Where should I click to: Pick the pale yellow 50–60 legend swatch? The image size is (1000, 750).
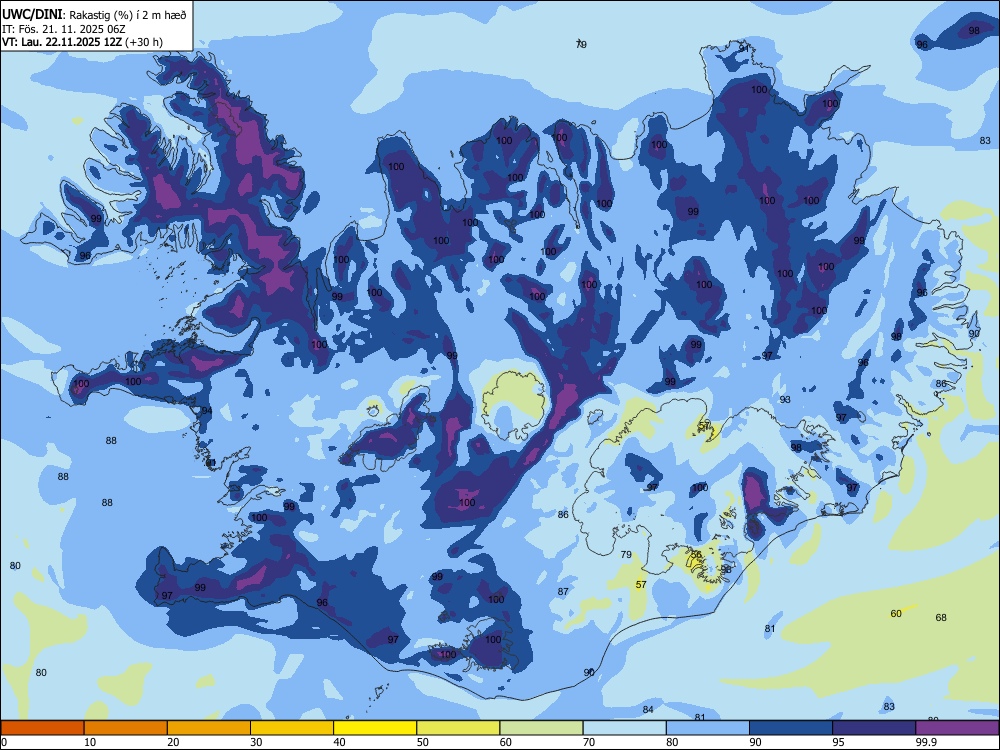pyautogui.click(x=458, y=728)
